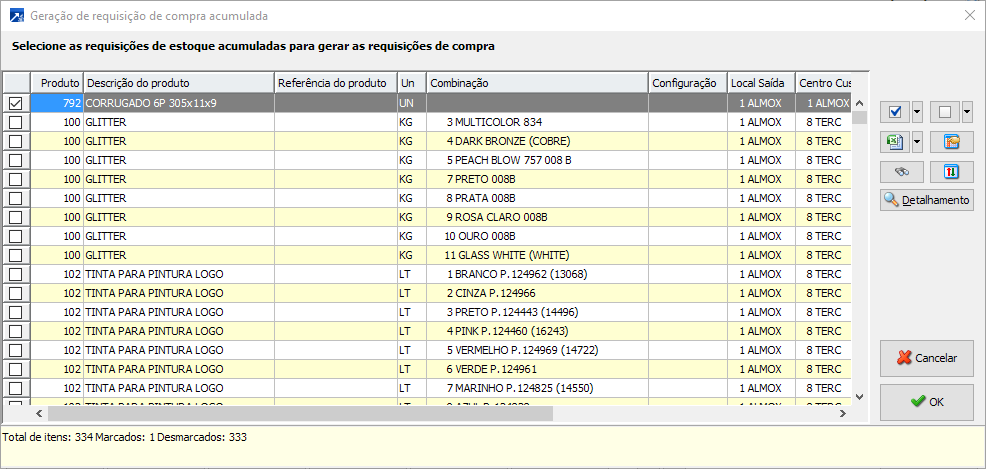The width and height of the screenshot is (1000, 476).
Task: Click the LT unit cell of 2 CINZA row
Action: tap(412, 294)
